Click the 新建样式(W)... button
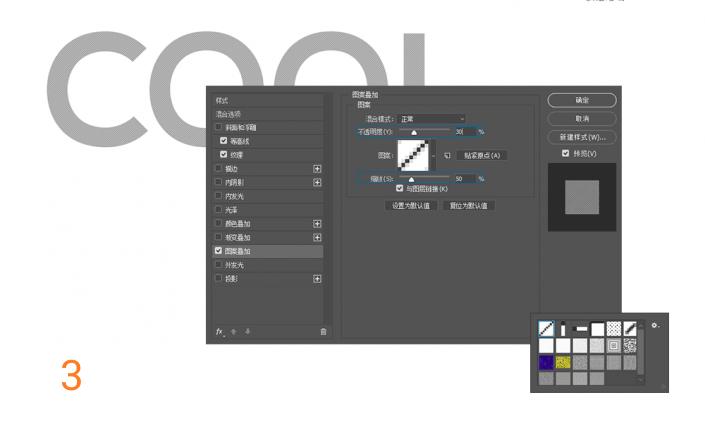 (x=582, y=137)
